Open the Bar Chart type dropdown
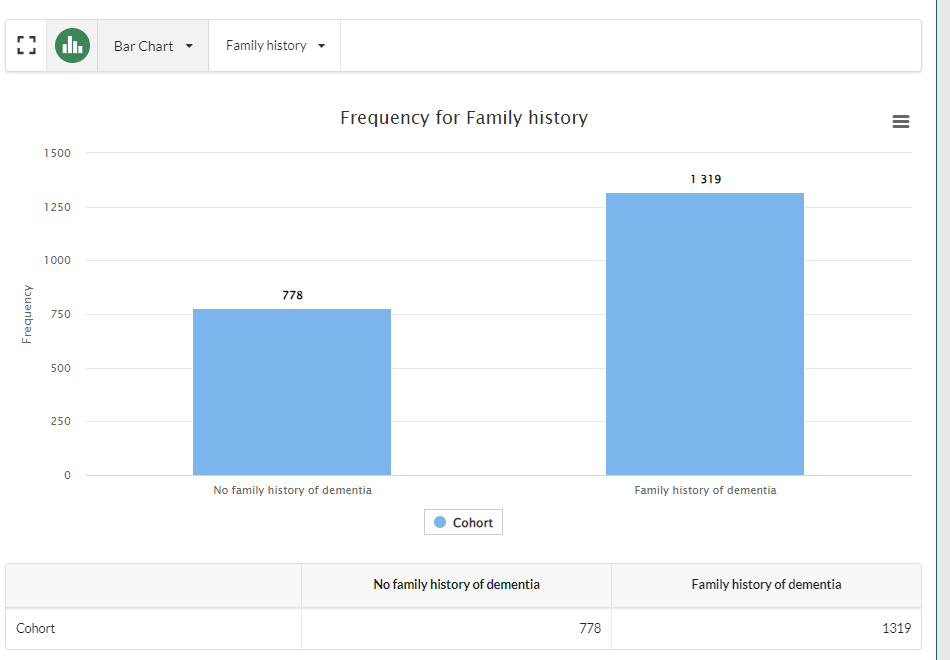Viewport: 950px width, 660px height. (153, 46)
